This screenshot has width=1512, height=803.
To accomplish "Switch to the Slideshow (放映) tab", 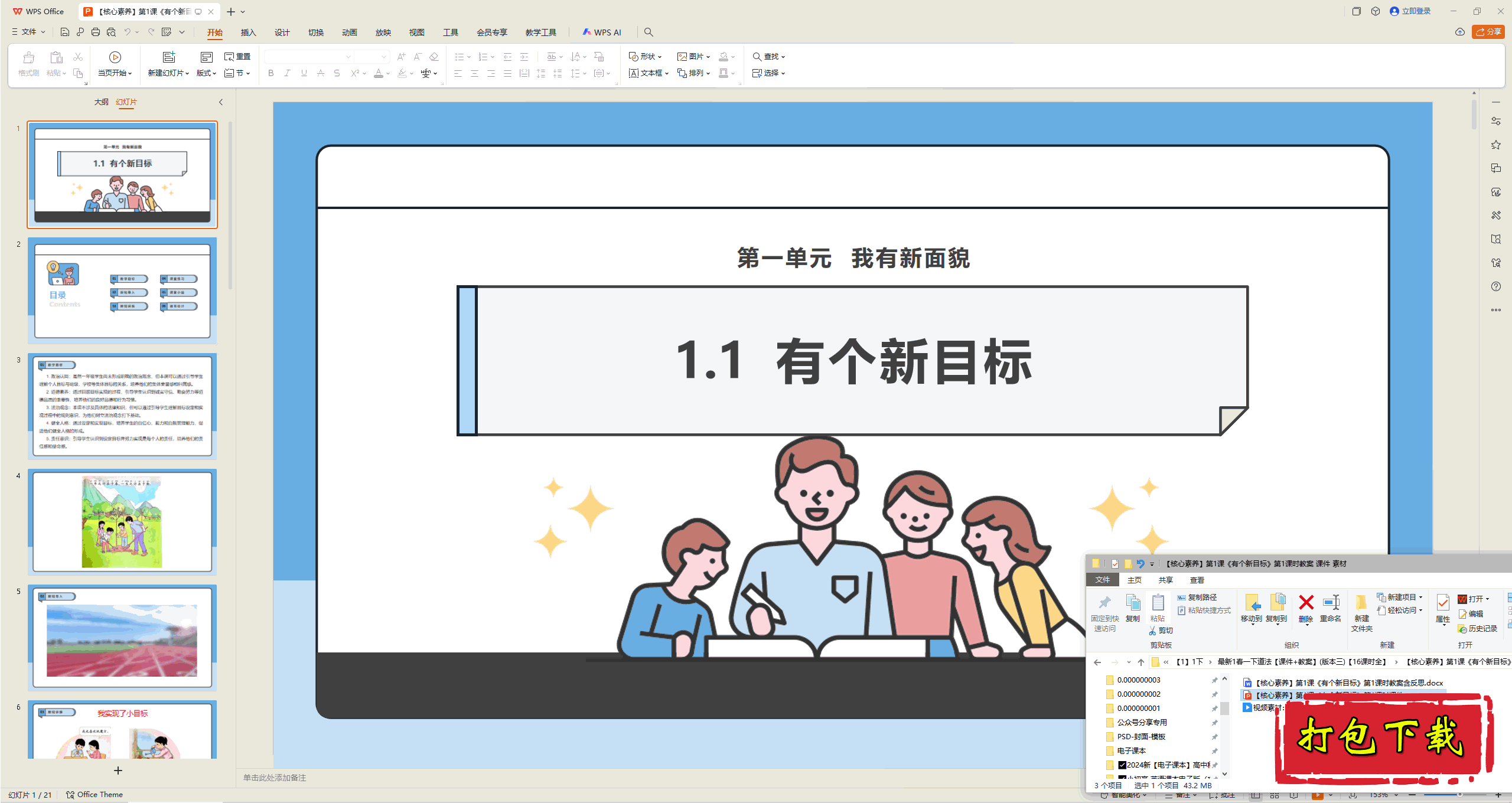I will coord(383,32).
